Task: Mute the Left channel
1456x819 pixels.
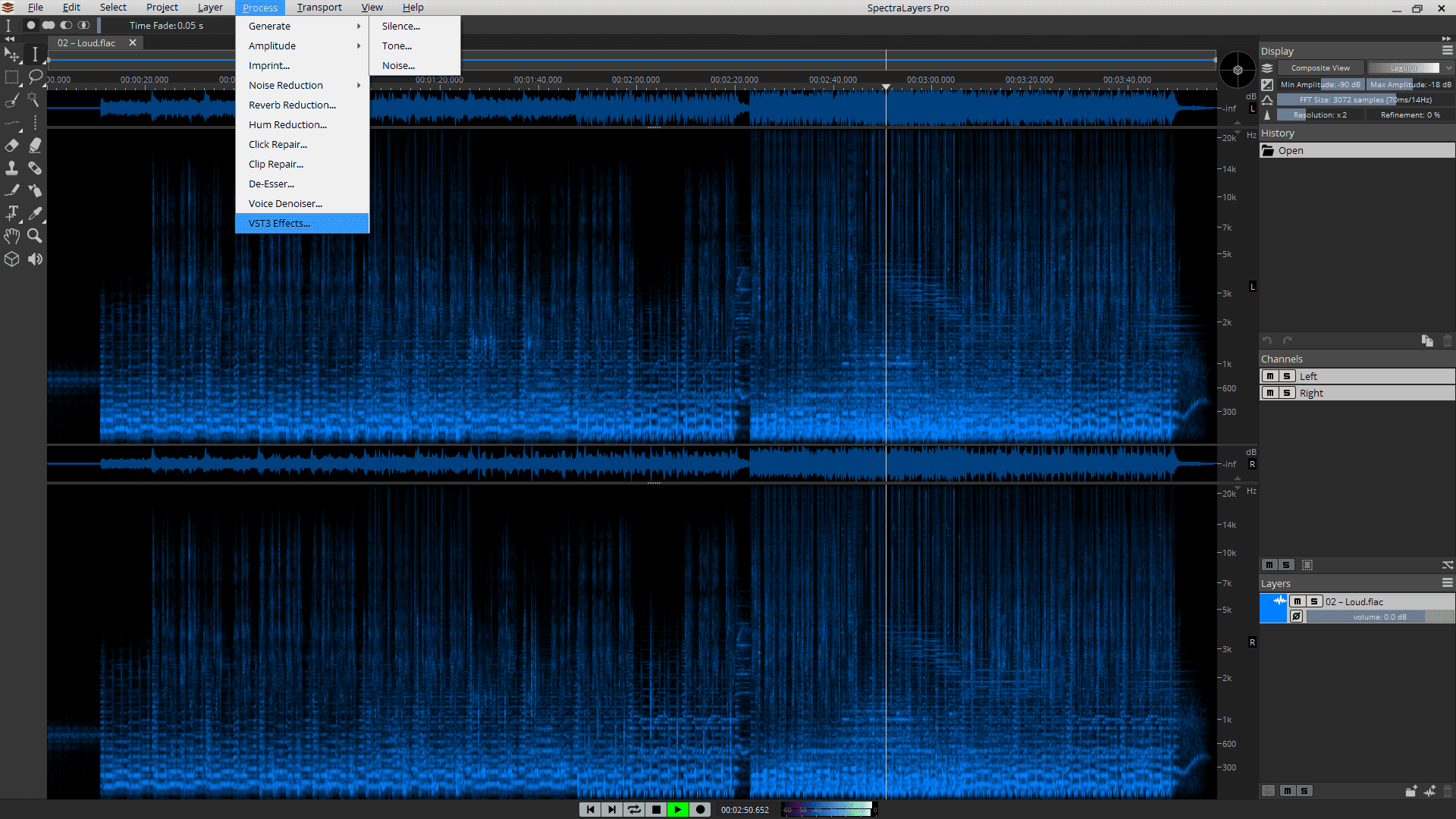Action: coord(1270,376)
